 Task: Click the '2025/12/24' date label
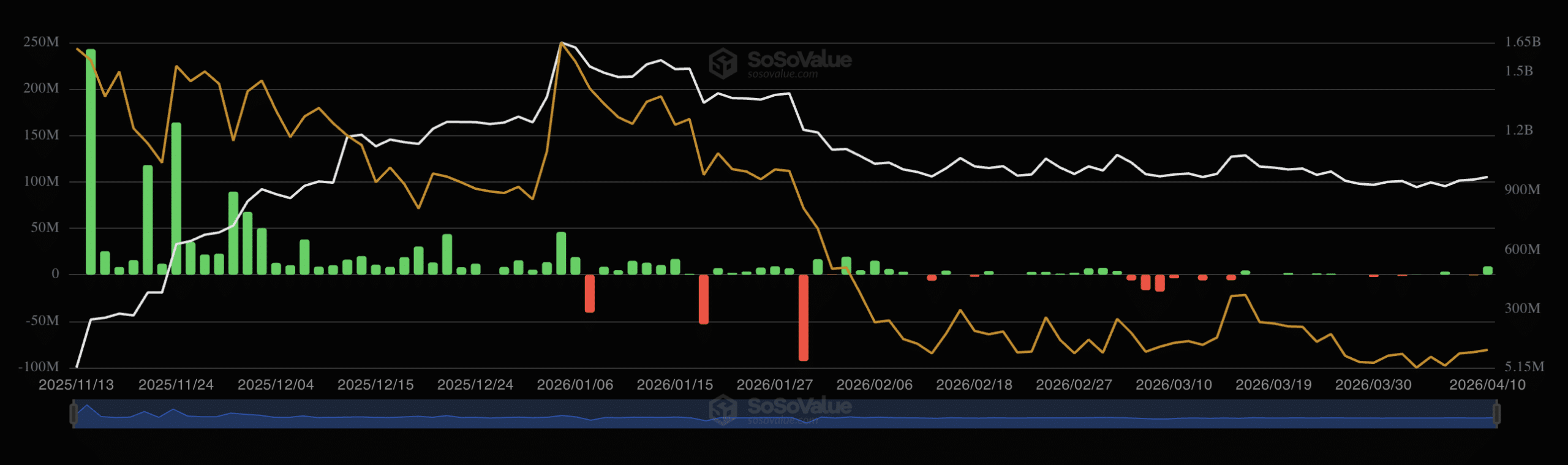pos(475,385)
